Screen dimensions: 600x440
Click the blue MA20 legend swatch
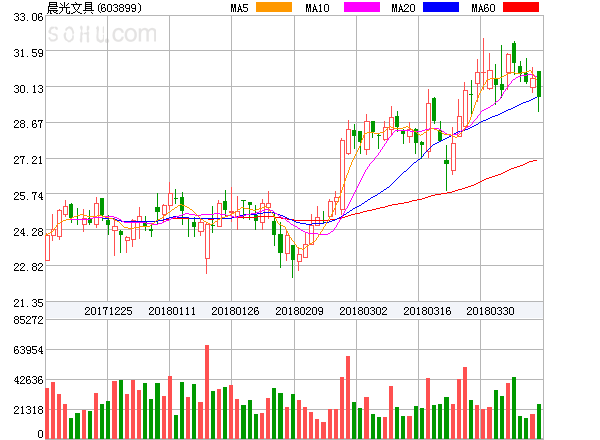441,7
